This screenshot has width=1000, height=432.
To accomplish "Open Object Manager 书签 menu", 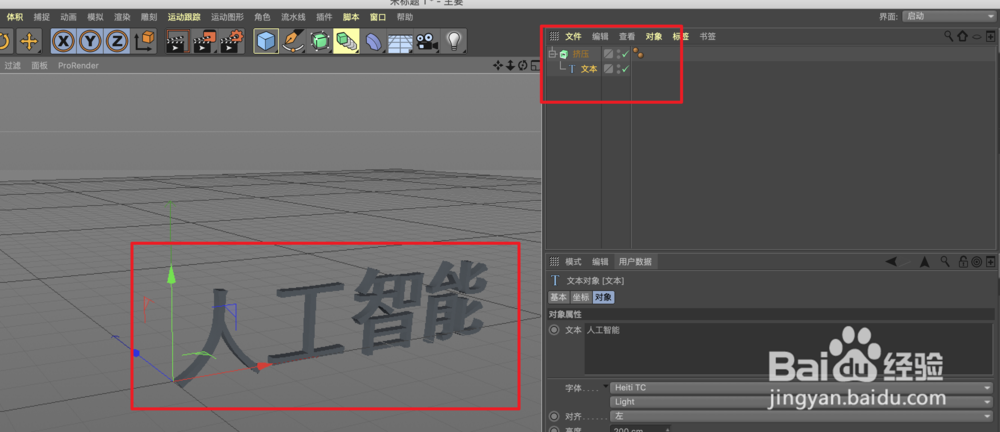I will tap(707, 36).
